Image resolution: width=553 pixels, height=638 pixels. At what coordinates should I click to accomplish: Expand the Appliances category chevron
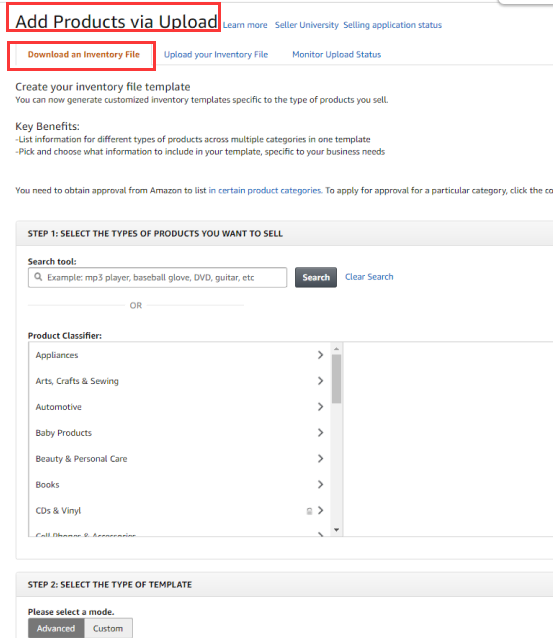click(x=320, y=355)
